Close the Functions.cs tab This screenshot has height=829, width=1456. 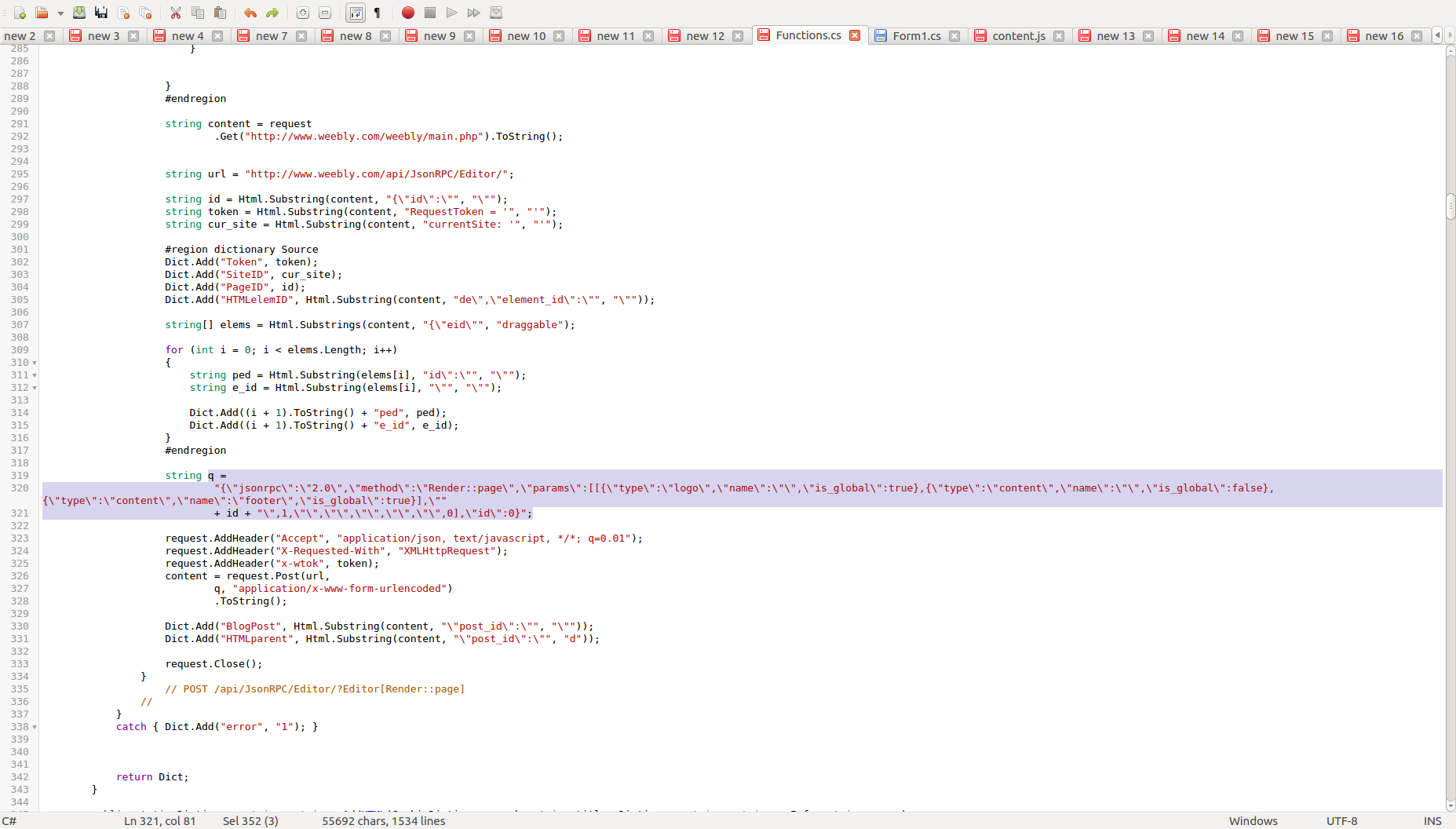click(x=855, y=35)
